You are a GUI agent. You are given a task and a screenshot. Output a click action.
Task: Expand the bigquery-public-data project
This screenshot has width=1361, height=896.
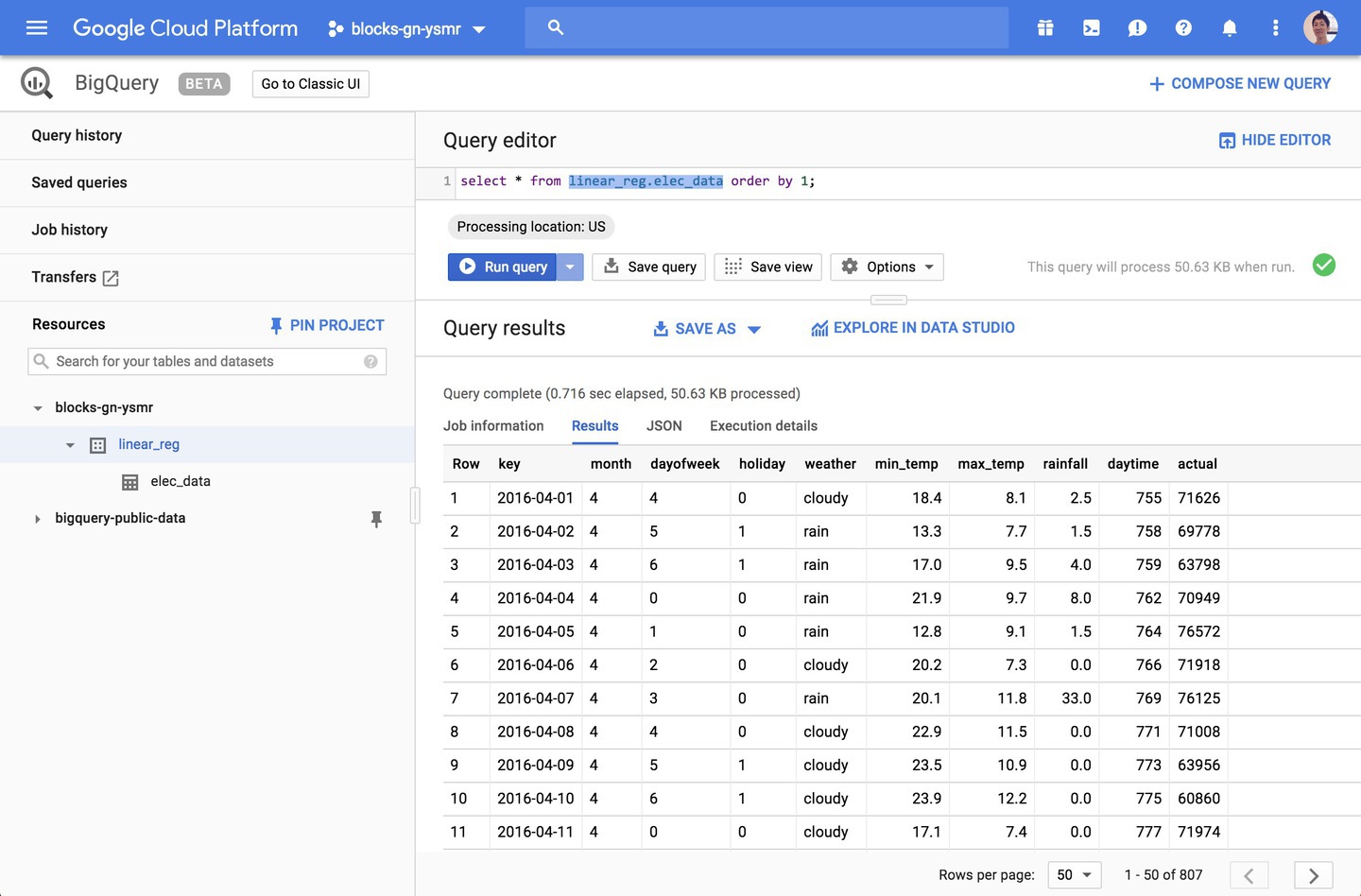[38, 519]
